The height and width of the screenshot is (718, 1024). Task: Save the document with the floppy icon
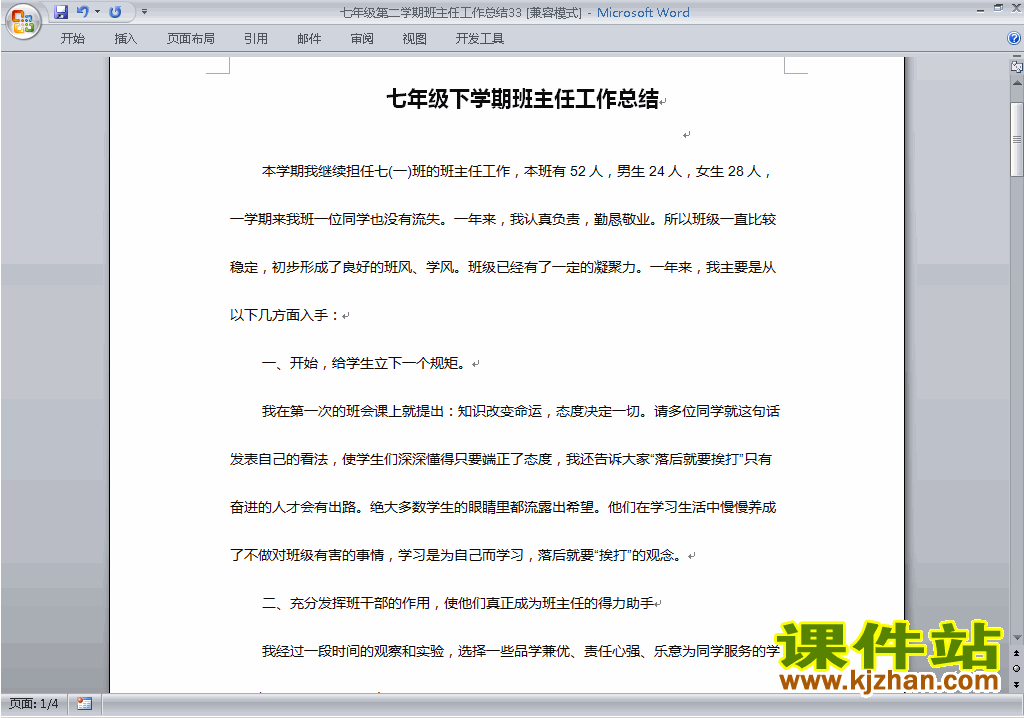[61, 12]
